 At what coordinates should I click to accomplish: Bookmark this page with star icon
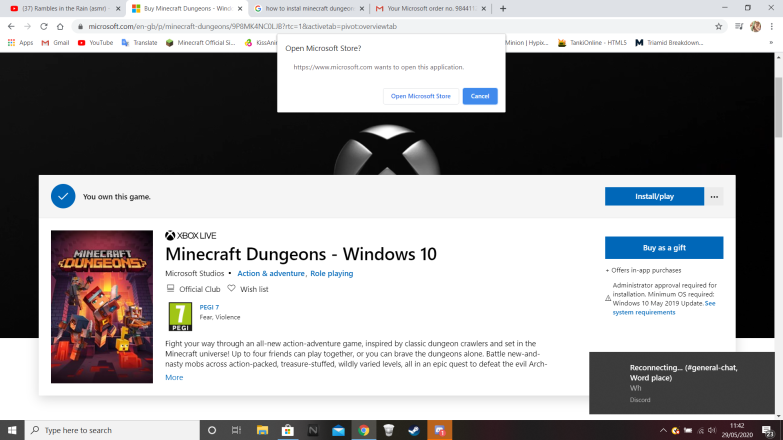tap(719, 26)
